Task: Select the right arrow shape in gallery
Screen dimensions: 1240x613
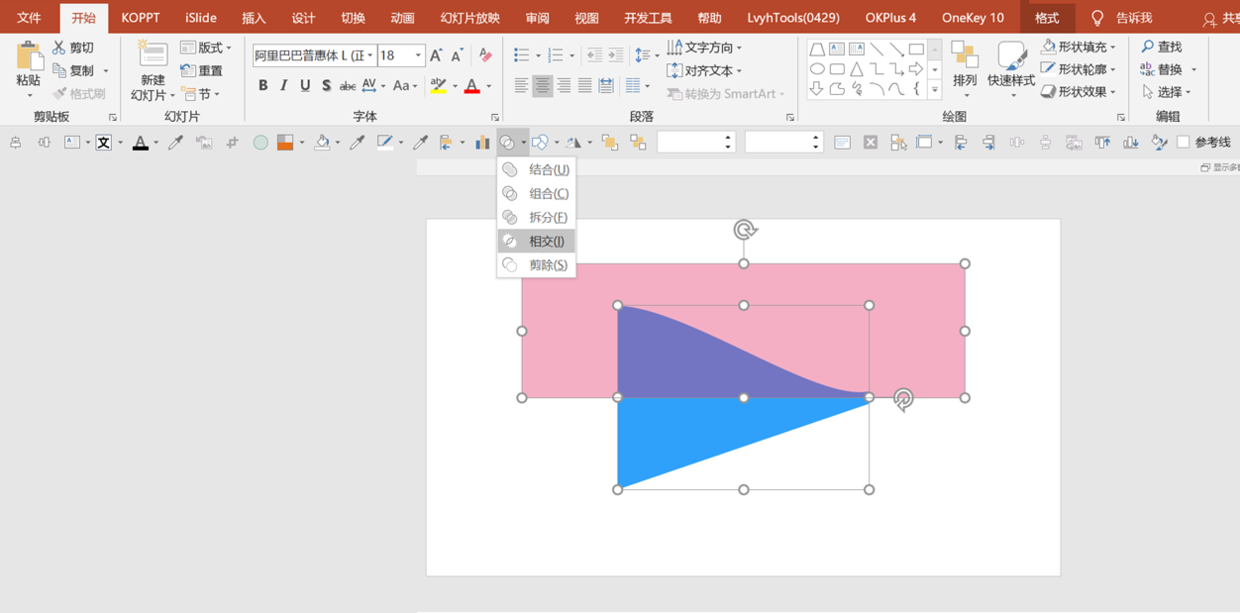Action: 916,69
